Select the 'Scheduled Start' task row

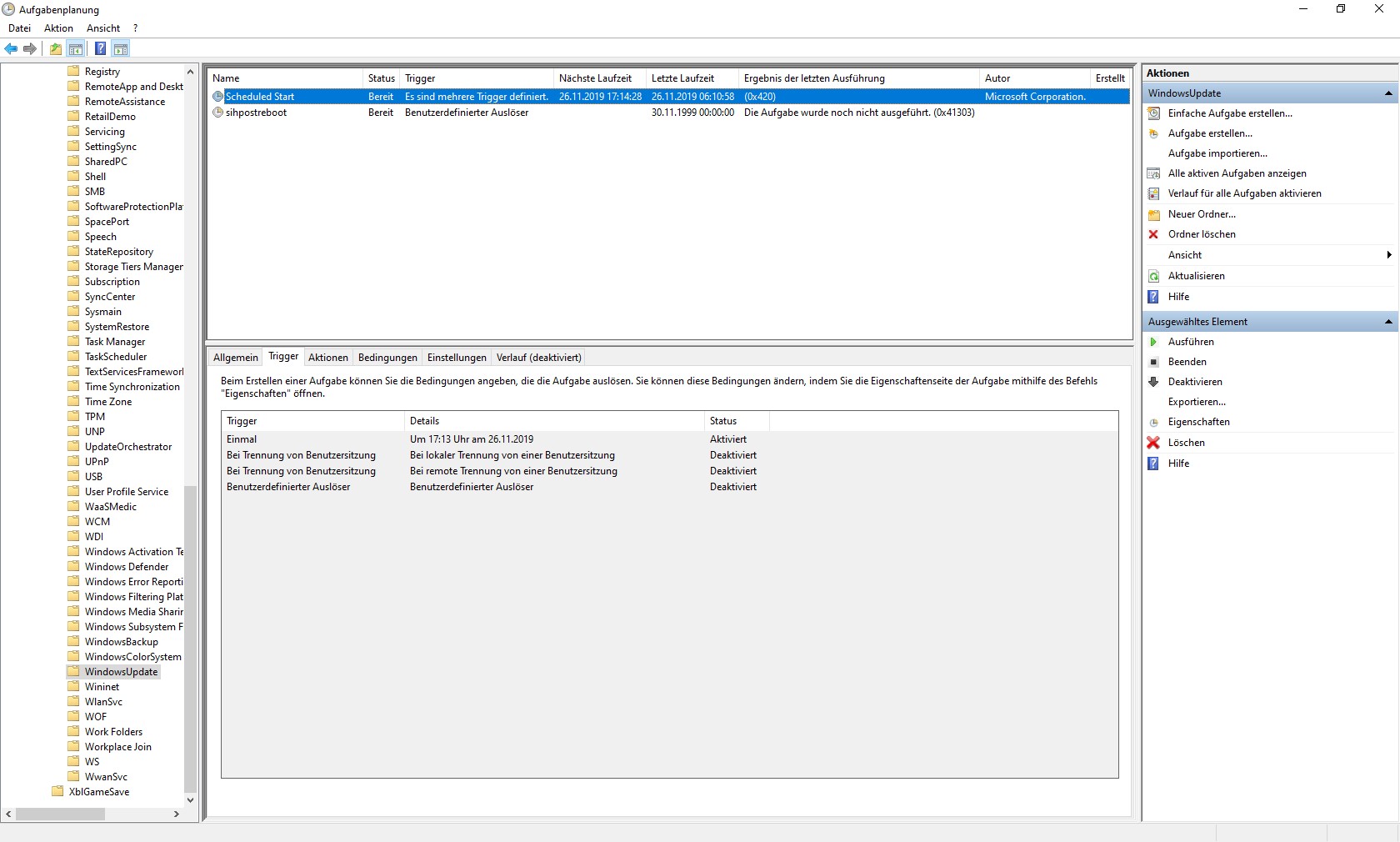(x=669, y=97)
